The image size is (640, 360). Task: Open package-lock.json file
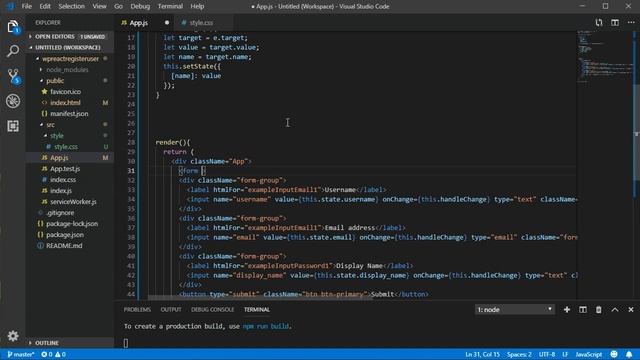[72, 224]
